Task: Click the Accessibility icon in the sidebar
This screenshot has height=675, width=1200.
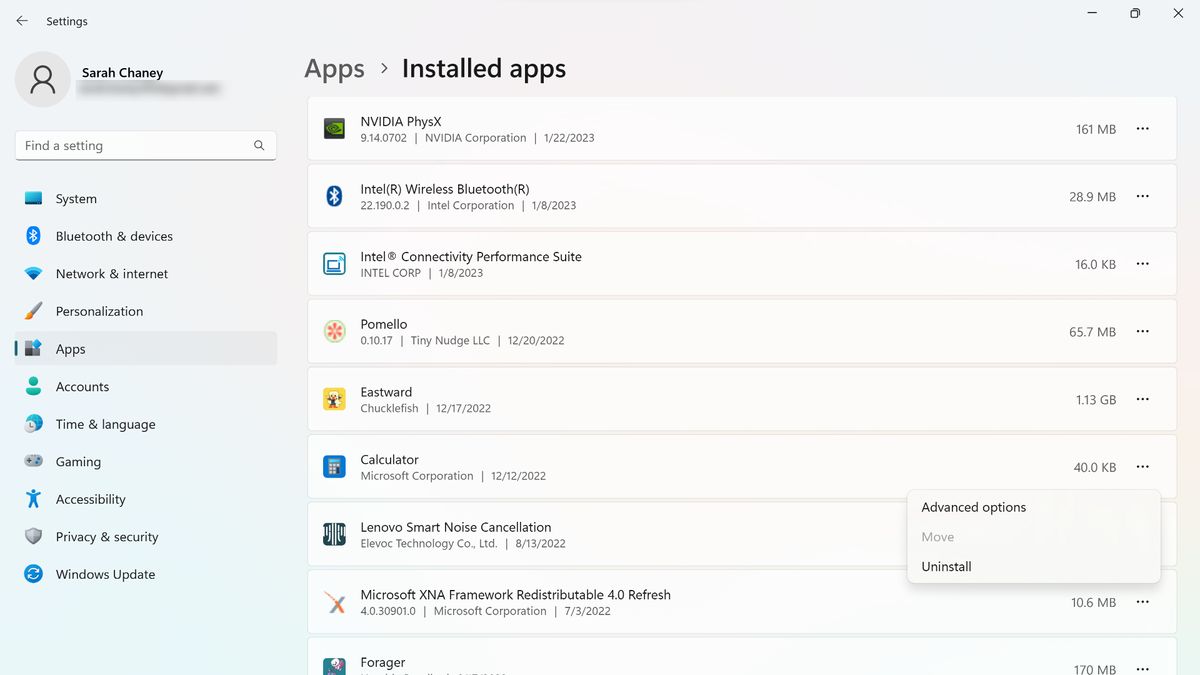Action: point(31,499)
